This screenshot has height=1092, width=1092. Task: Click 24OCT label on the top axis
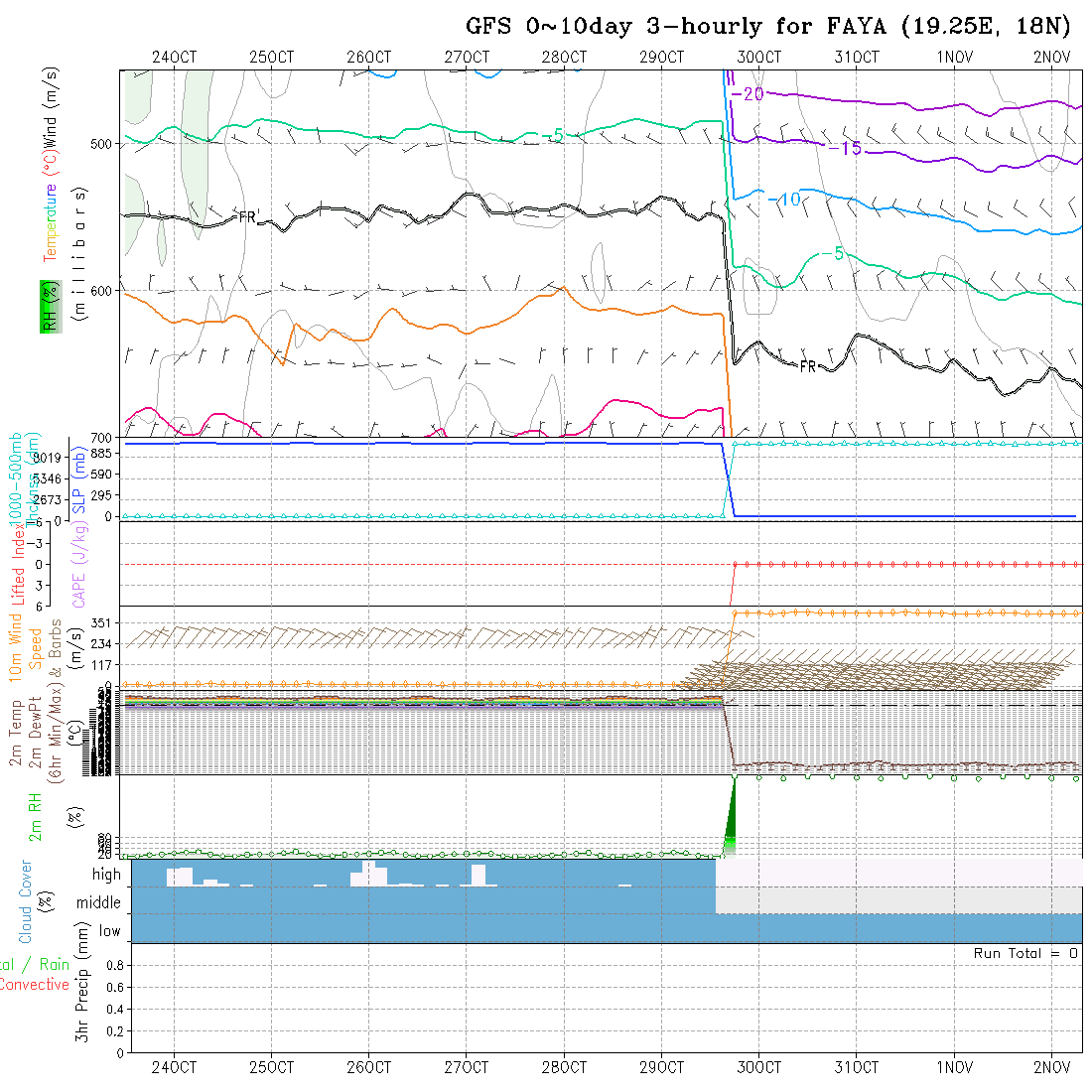point(174,58)
